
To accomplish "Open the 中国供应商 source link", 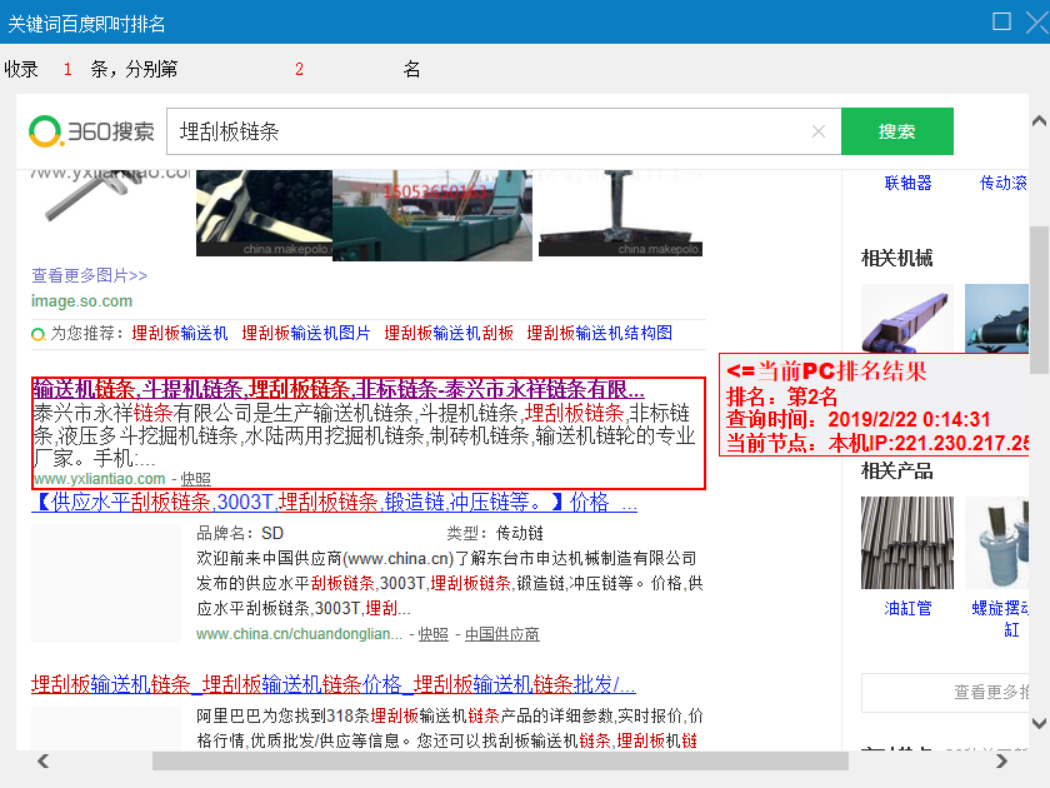I will pos(502,633).
